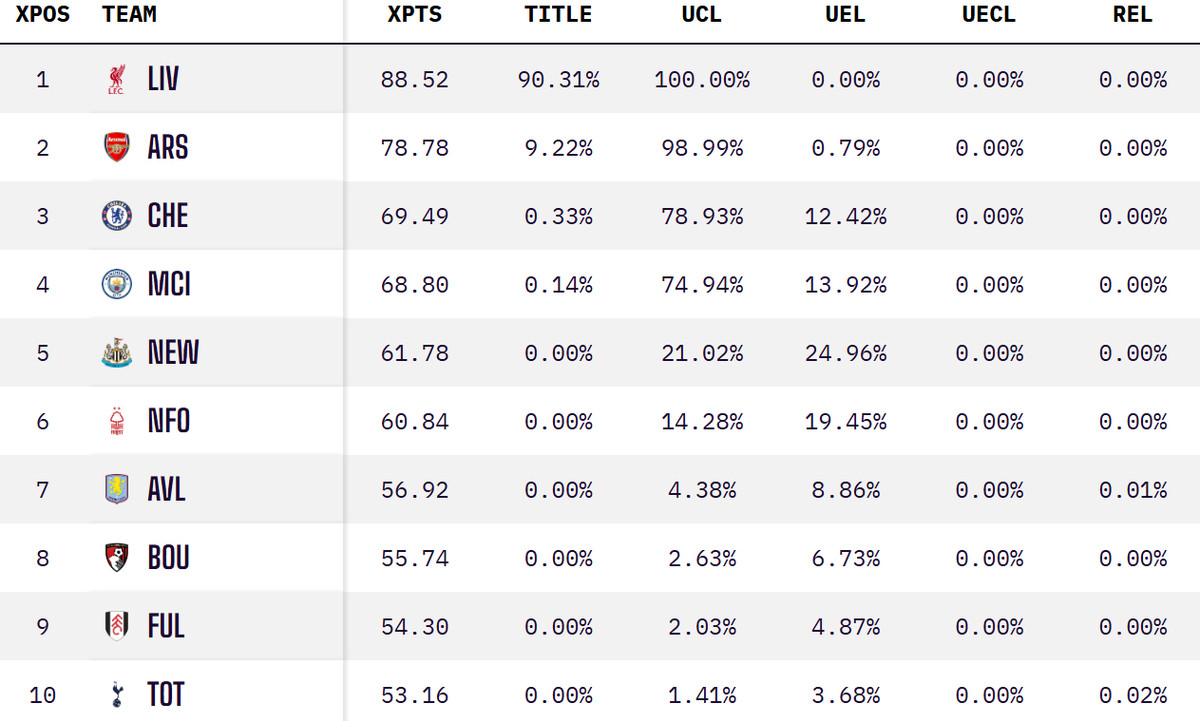Click the Bournemouth club crest icon

[x=117, y=558]
